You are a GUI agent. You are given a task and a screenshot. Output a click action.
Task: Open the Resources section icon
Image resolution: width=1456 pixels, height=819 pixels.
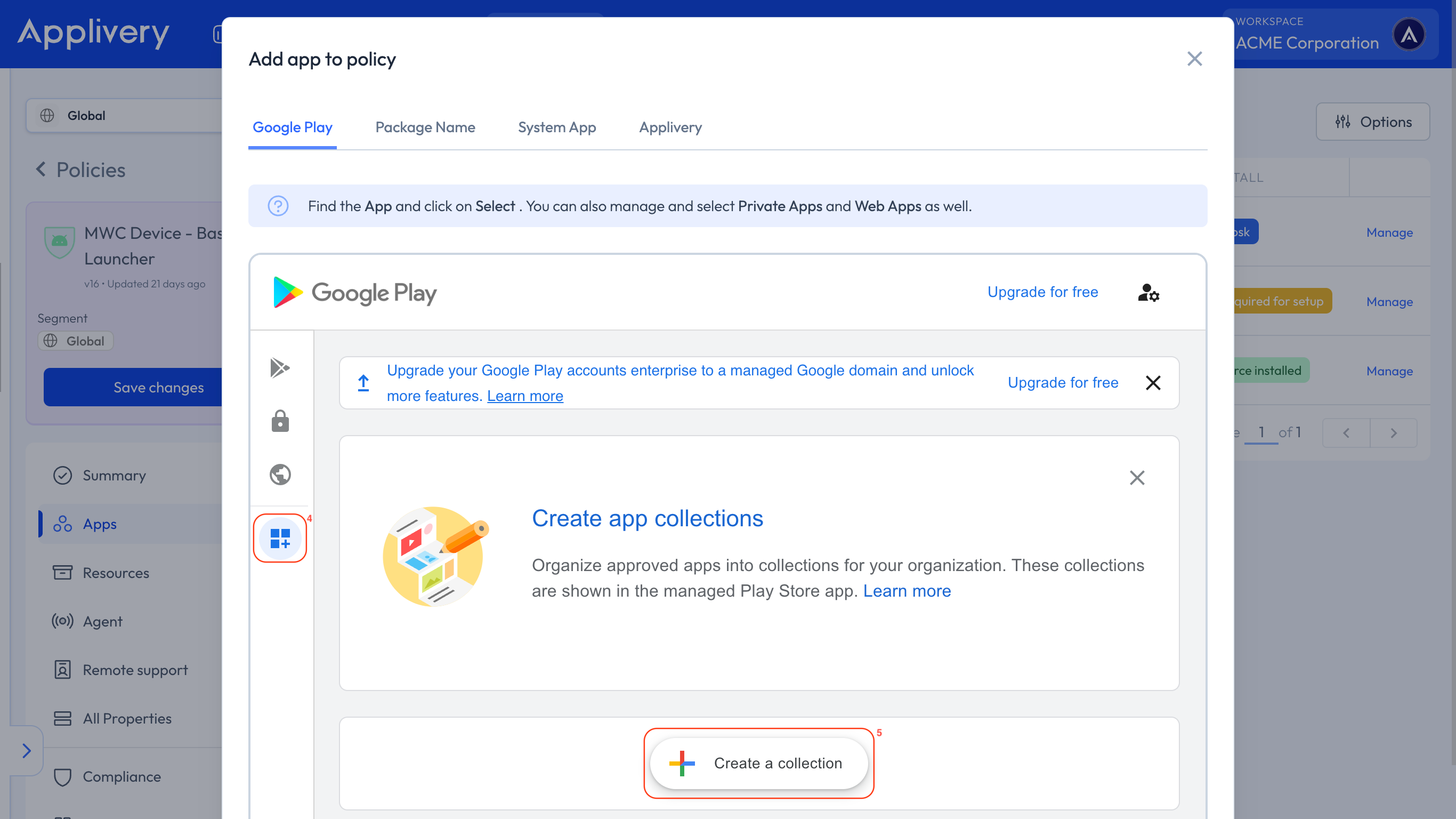pos(62,573)
